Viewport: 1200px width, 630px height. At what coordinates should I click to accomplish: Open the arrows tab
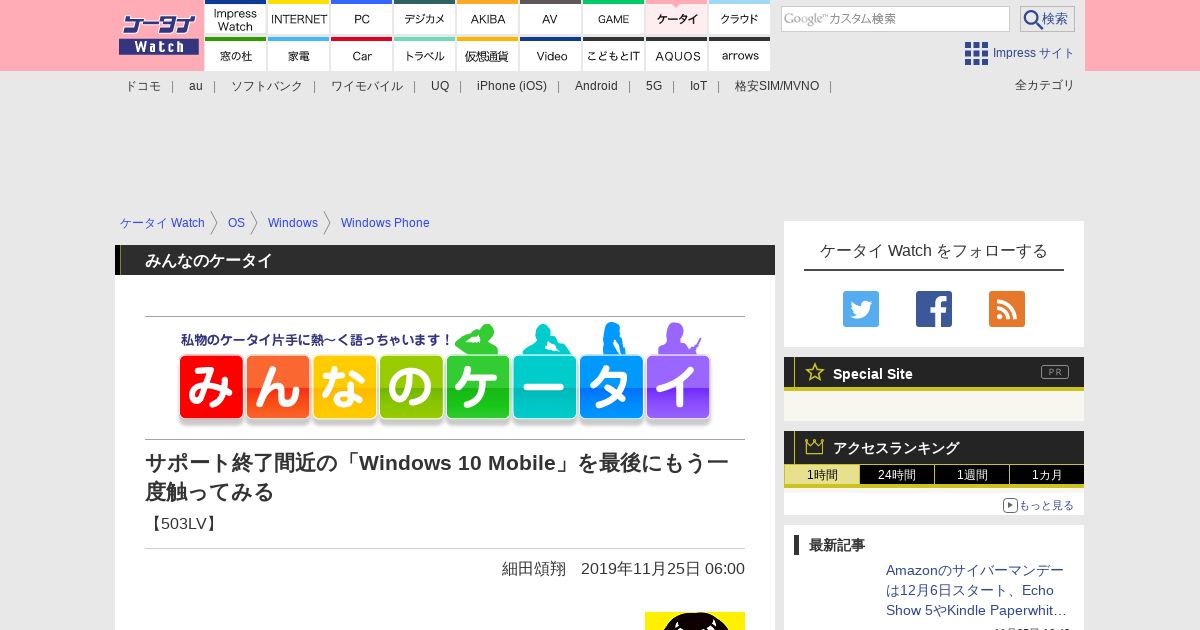(739, 55)
